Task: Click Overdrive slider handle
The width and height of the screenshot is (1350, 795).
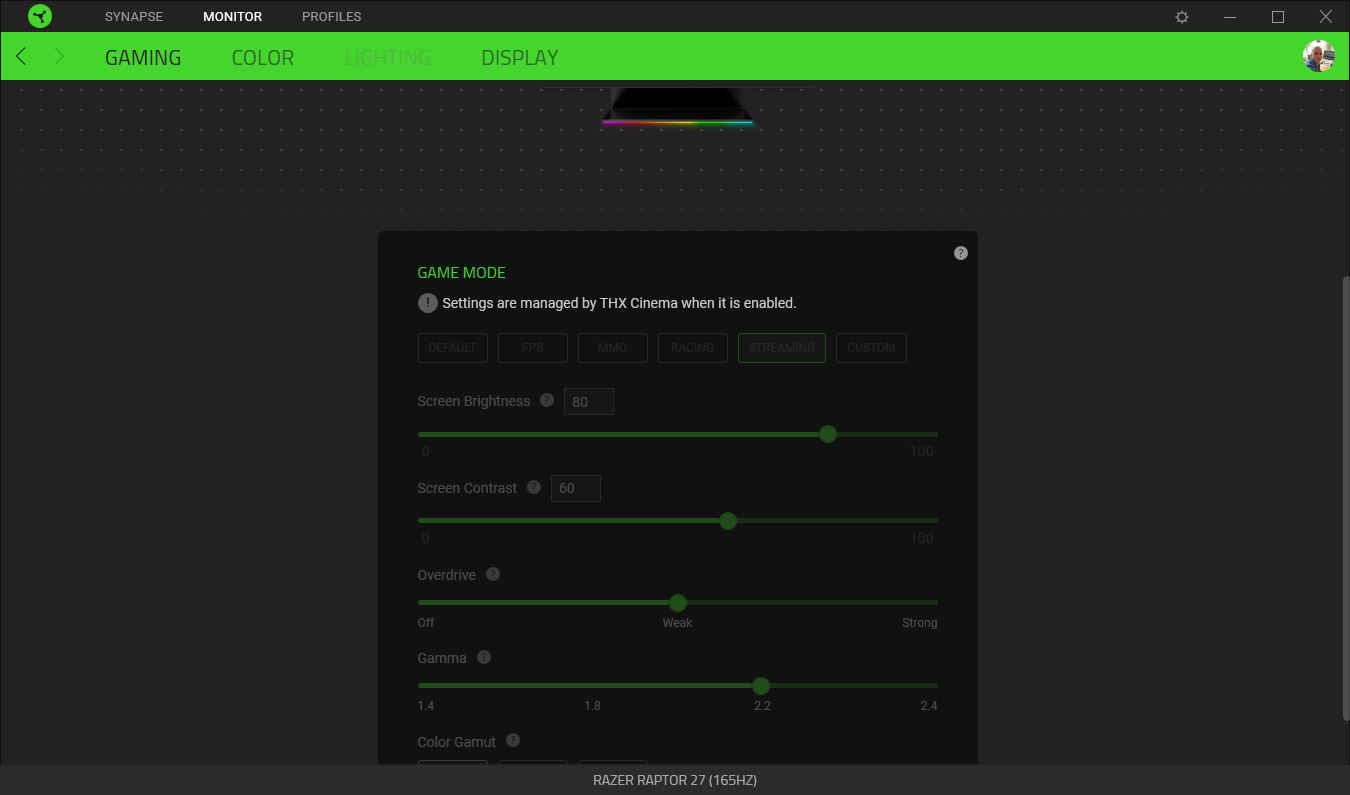Action: click(x=678, y=603)
